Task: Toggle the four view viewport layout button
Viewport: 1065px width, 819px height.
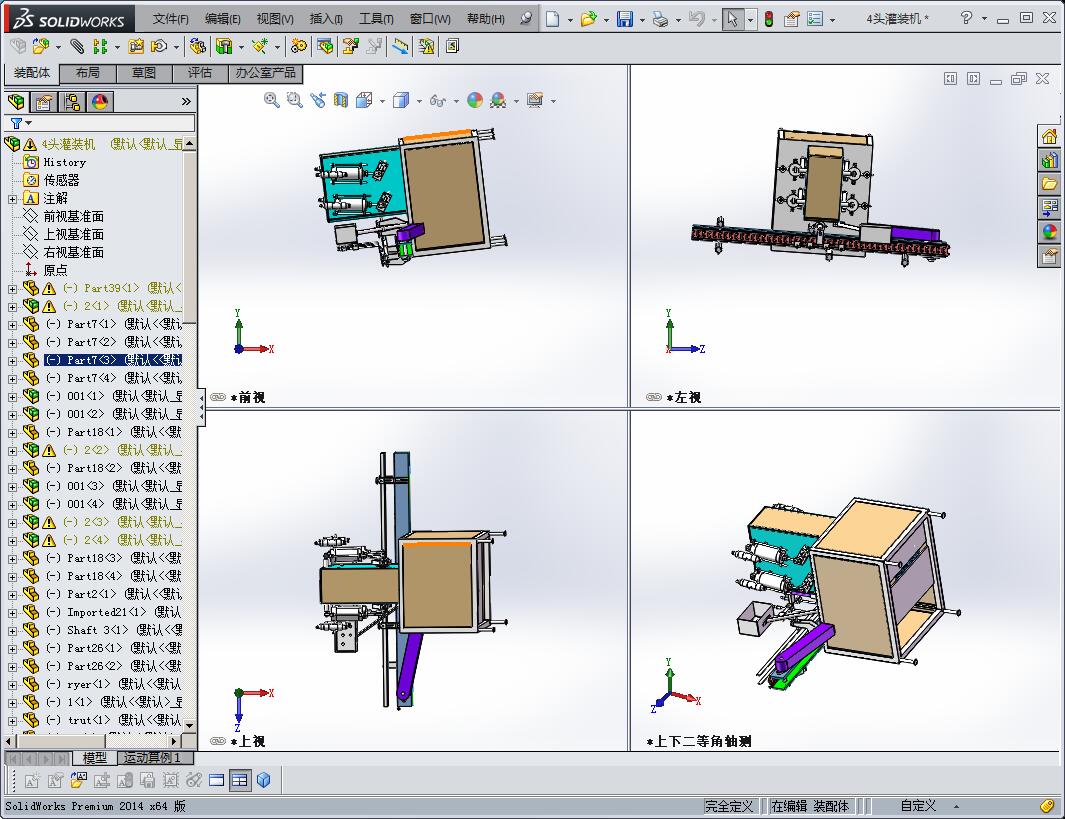Action: pos(240,780)
